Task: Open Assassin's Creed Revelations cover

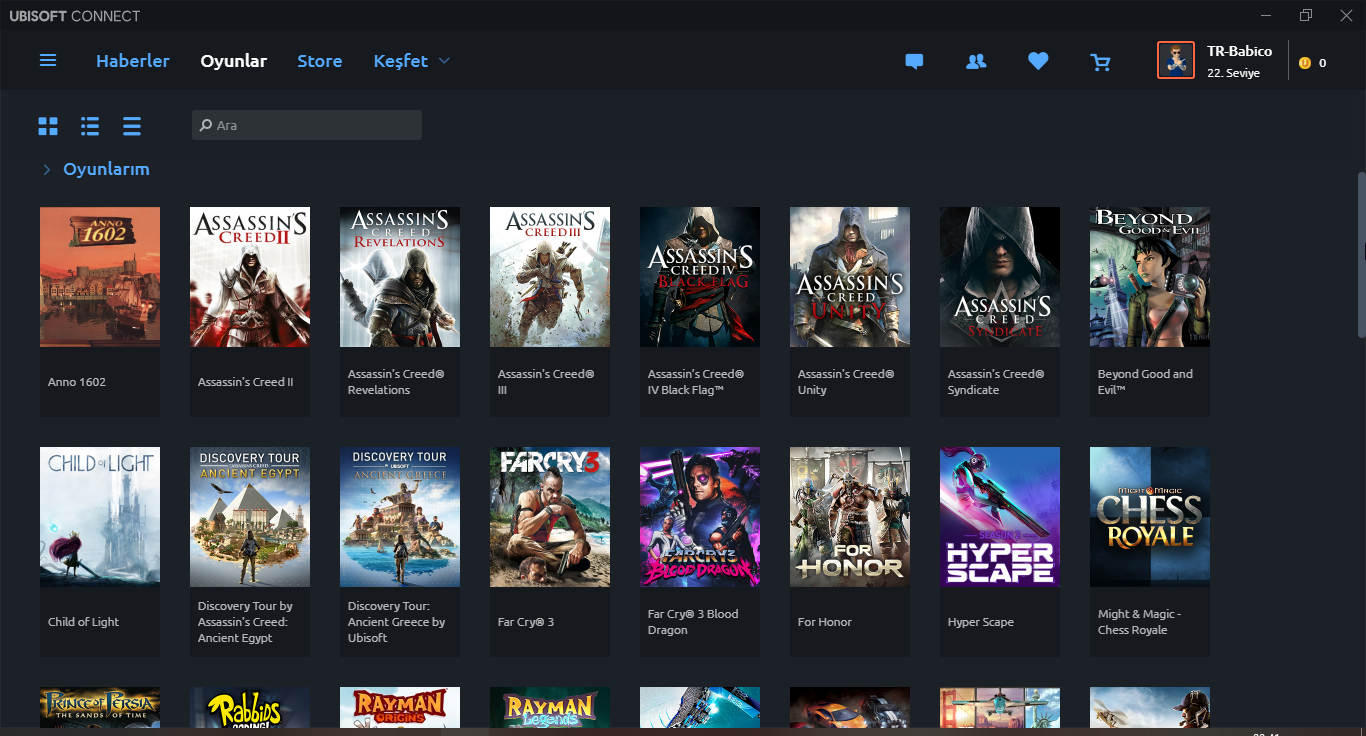Action: (x=400, y=277)
